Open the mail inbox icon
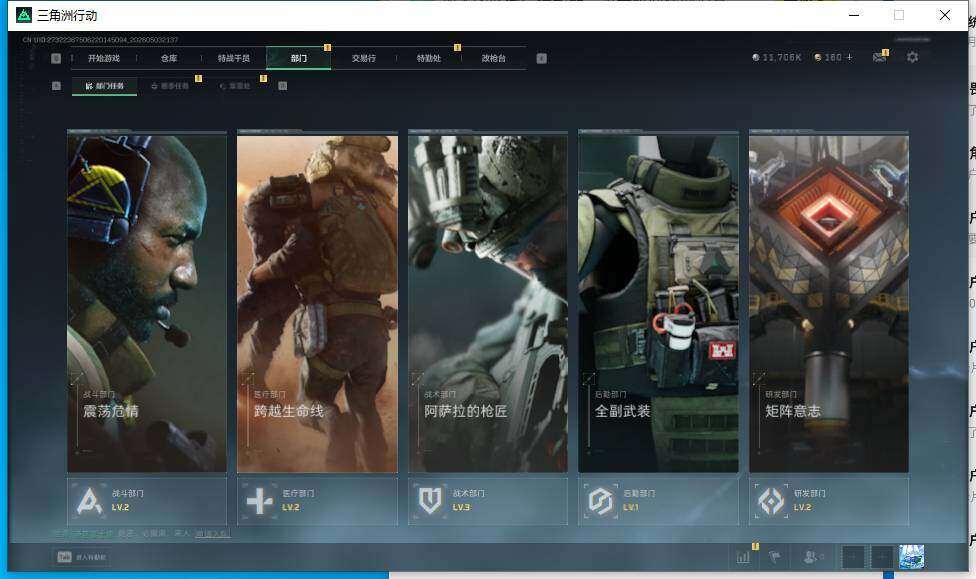 coord(879,58)
